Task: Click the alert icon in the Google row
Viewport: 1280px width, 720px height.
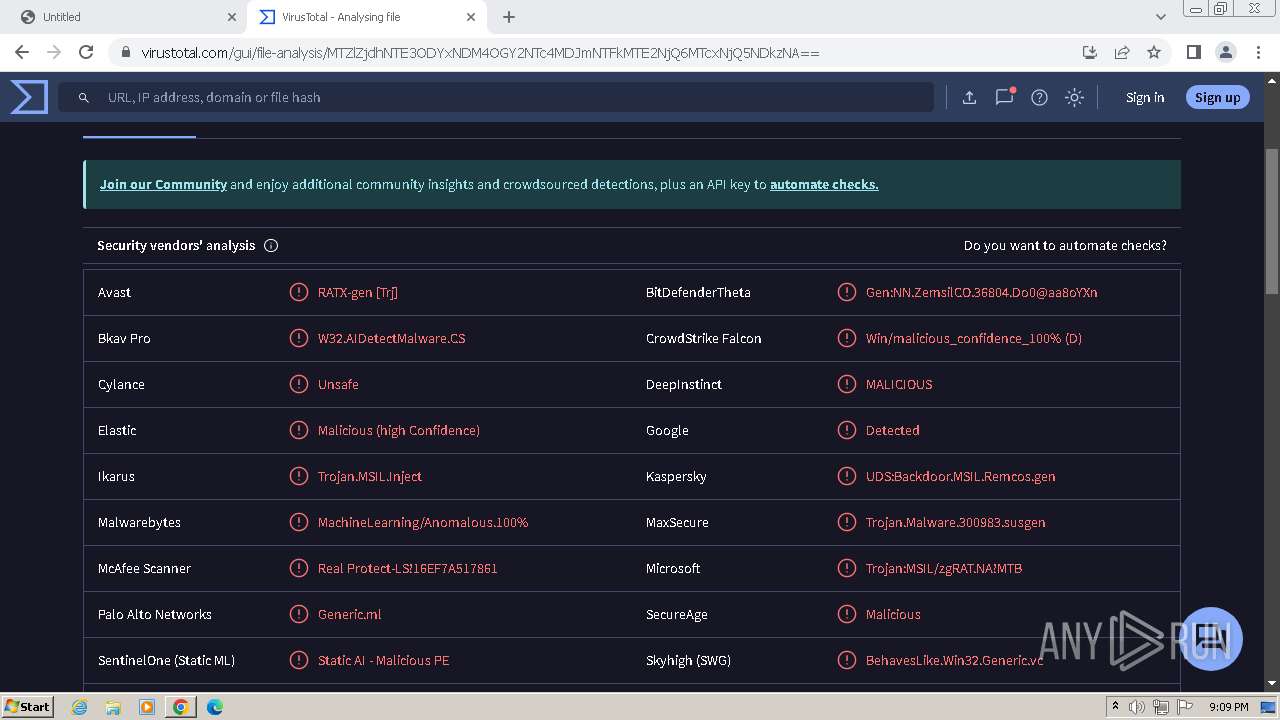Action: (x=846, y=430)
